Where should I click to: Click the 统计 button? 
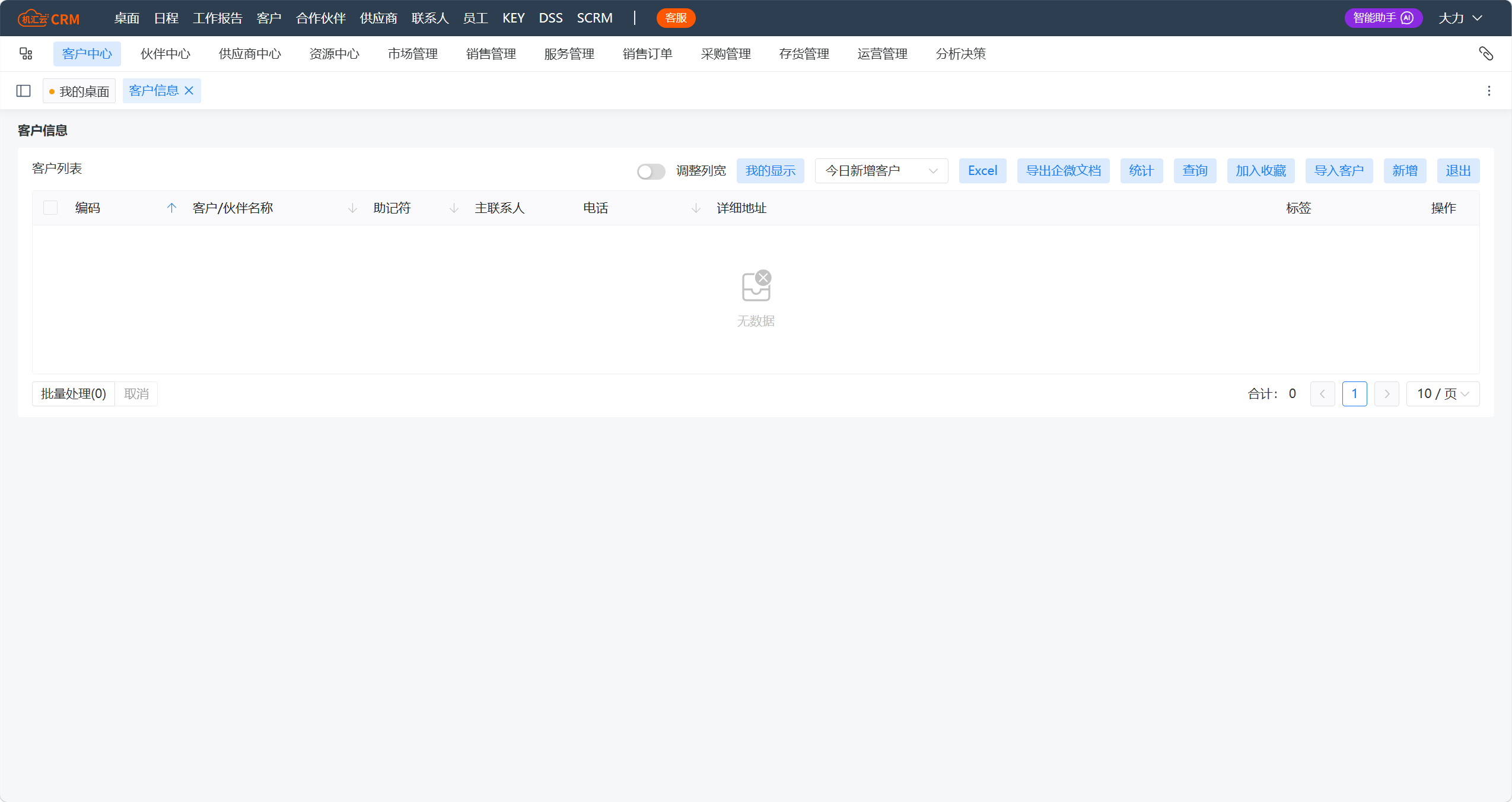tap(1142, 171)
